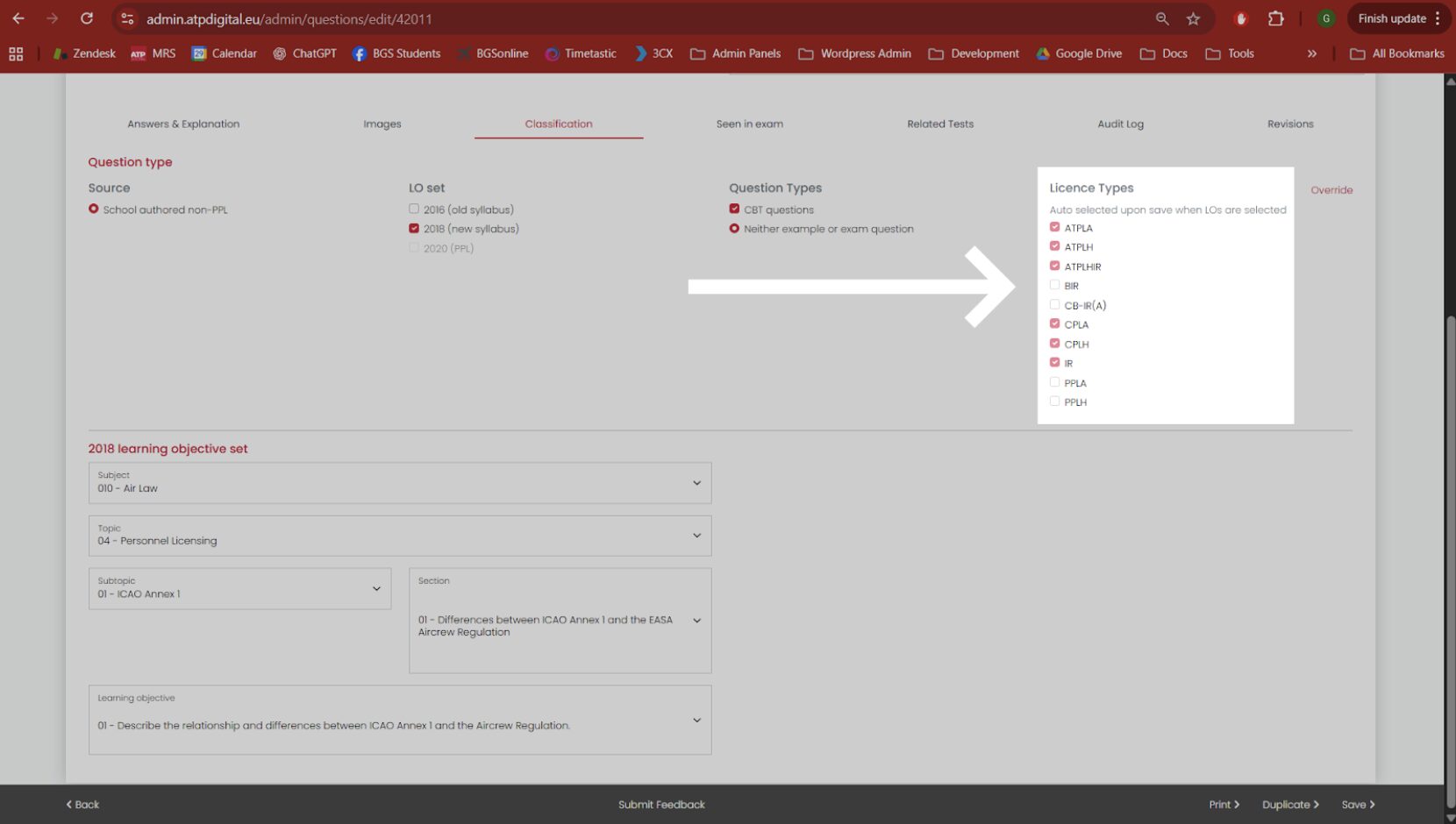
Task: Click the zoom magnifier icon in address bar
Action: tap(1162, 18)
